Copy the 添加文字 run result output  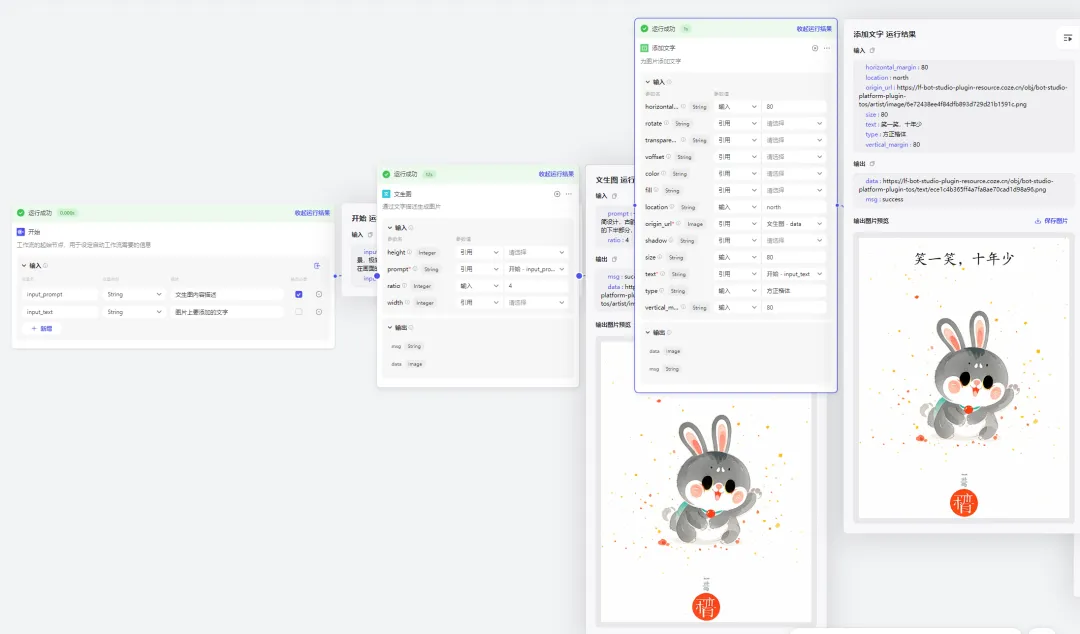pos(872,164)
